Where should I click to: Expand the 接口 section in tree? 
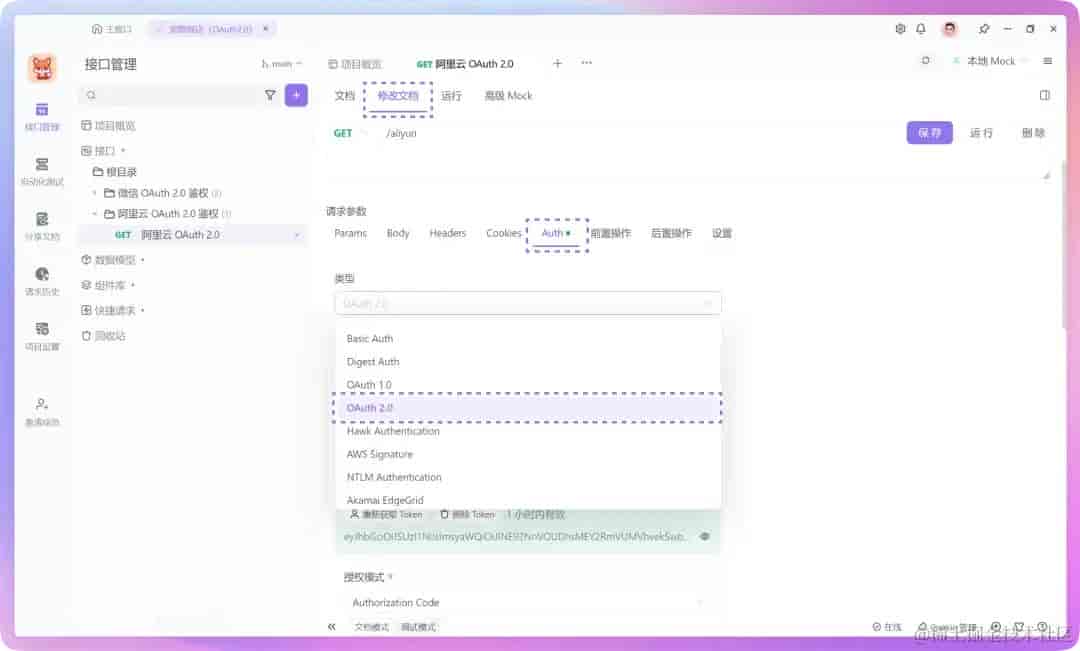tap(123, 150)
